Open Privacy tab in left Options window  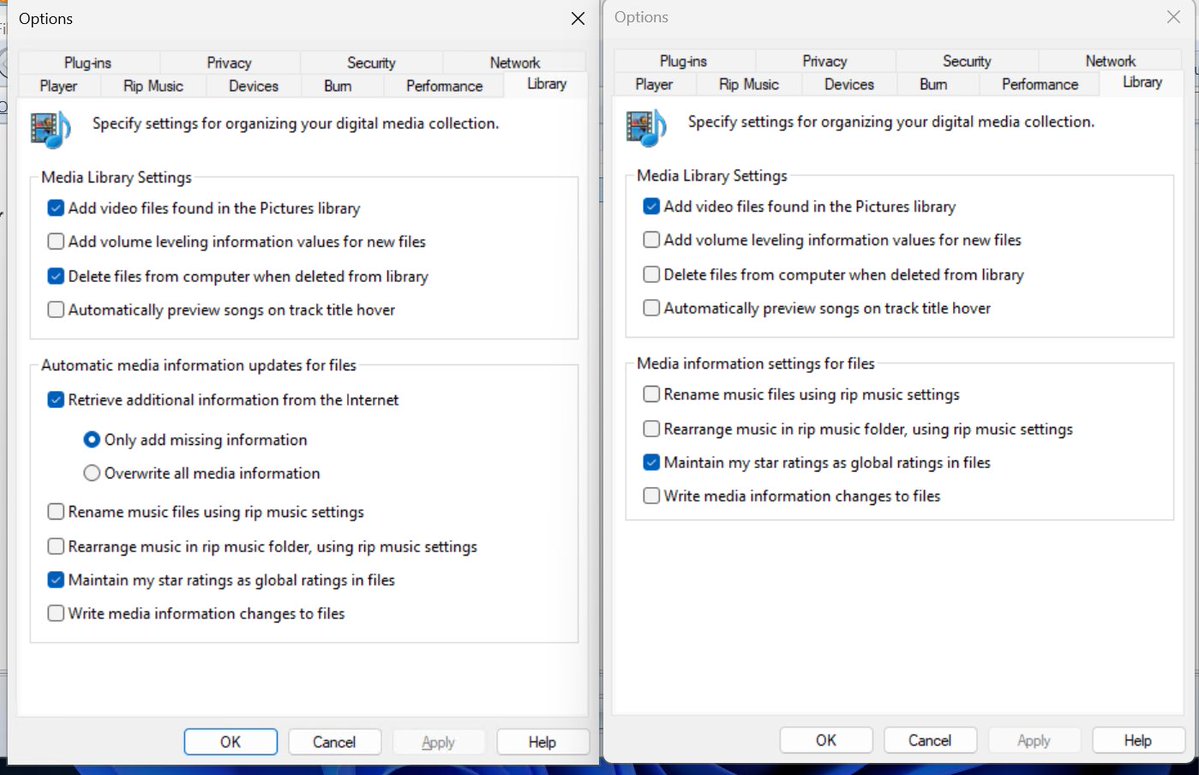[229, 63]
